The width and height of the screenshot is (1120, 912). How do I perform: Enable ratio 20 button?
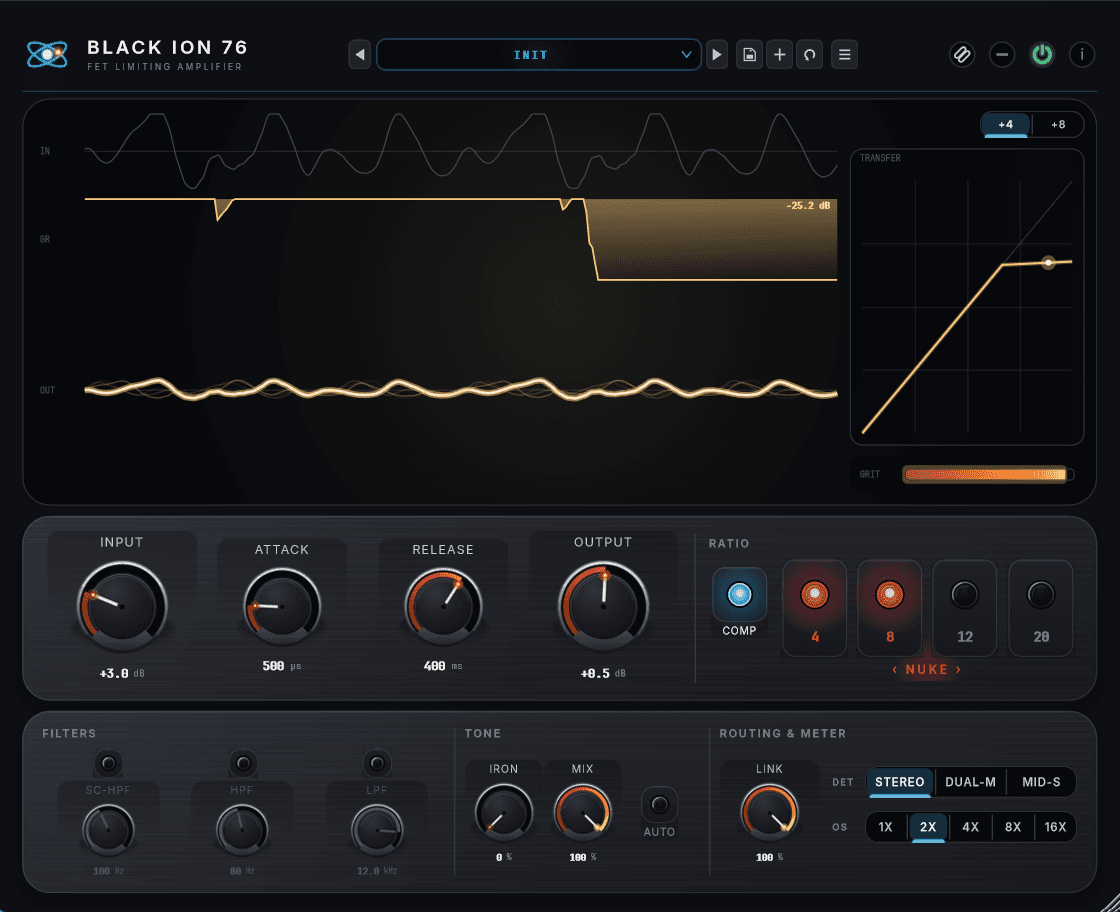pyautogui.click(x=1041, y=607)
